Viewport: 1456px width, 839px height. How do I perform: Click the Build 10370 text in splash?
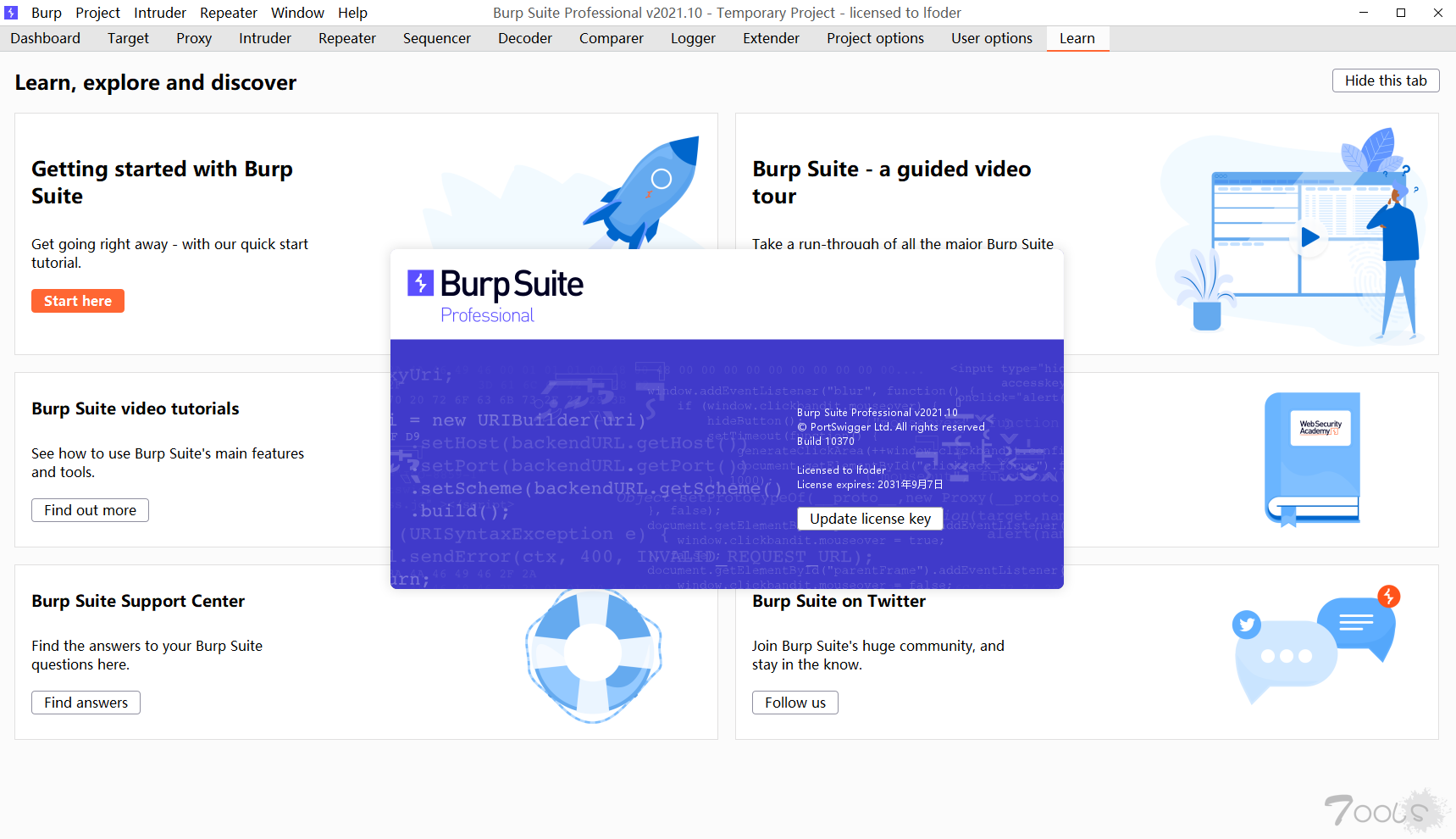point(826,441)
